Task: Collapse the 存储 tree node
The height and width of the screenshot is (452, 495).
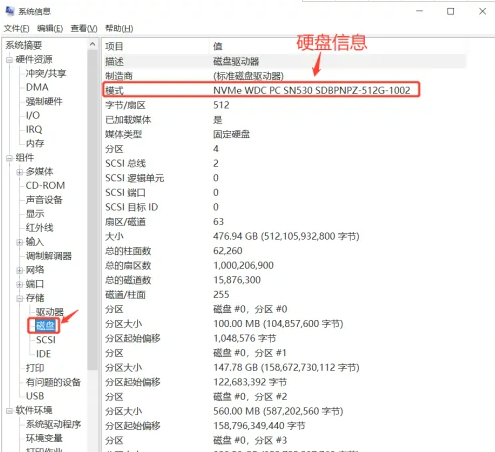Action: click(20, 298)
